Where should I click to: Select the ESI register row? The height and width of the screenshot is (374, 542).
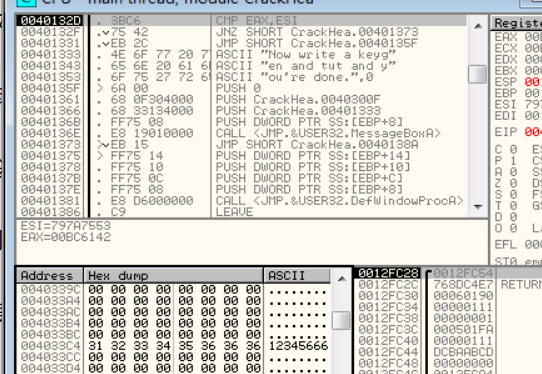(518, 104)
